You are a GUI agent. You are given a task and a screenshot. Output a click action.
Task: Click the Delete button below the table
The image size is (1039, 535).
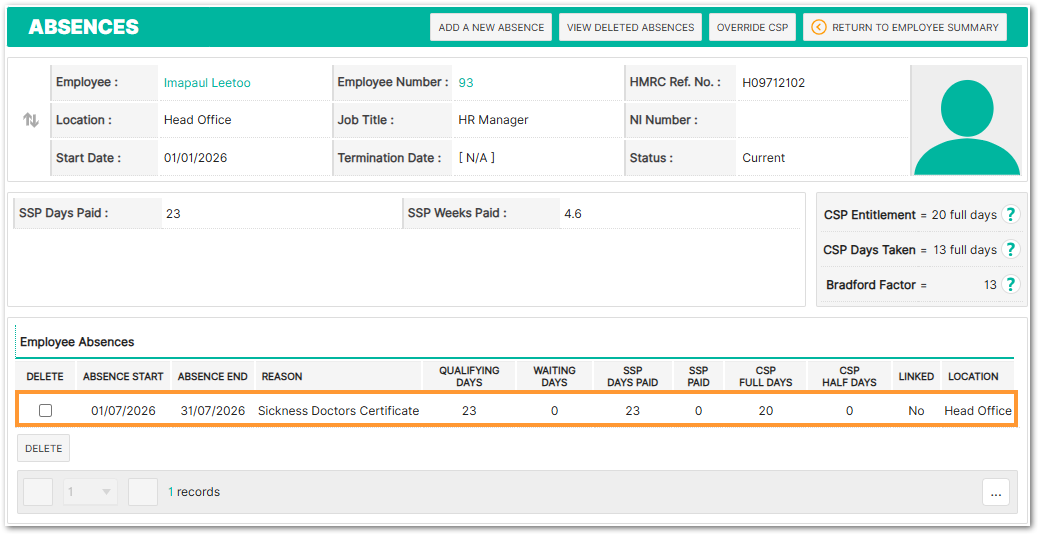(x=44, y=448)
